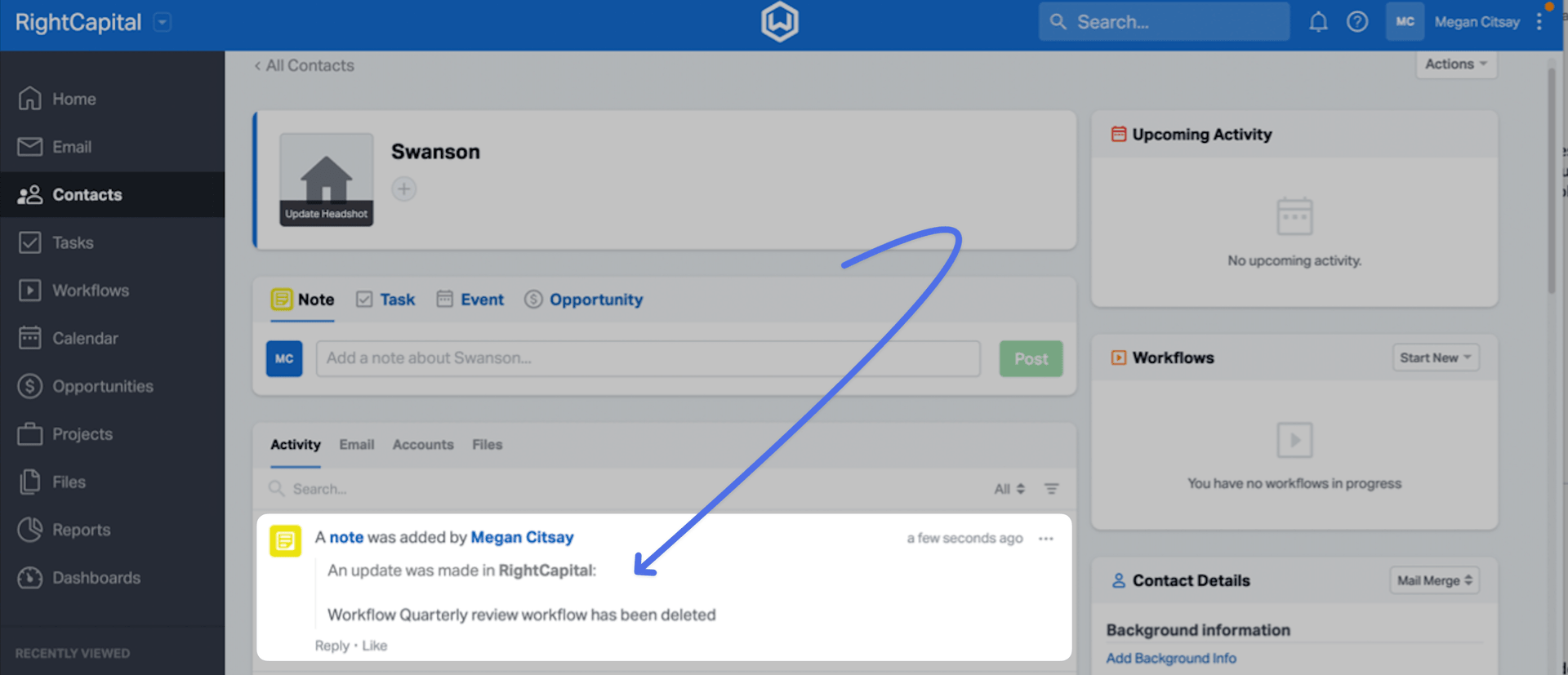This screenshot has width=1568, height=675.
Task: Click Reply under the note
Action: [332, 646]
